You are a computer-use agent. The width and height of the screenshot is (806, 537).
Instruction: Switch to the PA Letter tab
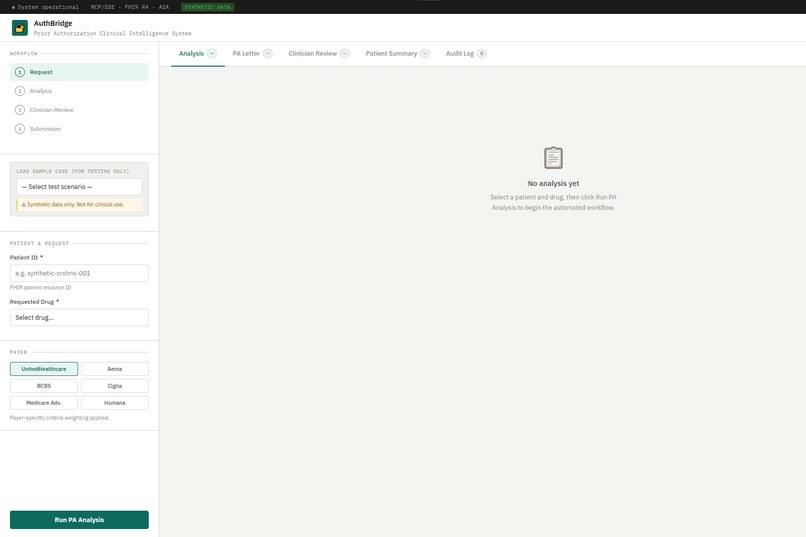(252, 53)
